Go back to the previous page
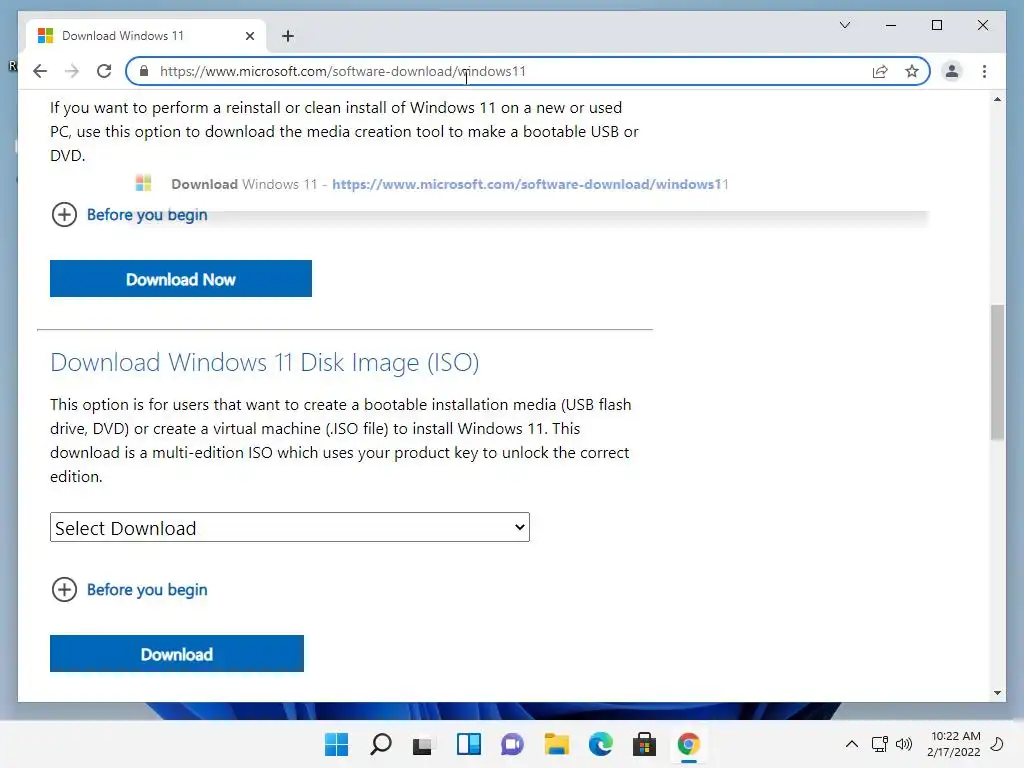The height and width of the screenshot is (768, 1024). (40, 71)
